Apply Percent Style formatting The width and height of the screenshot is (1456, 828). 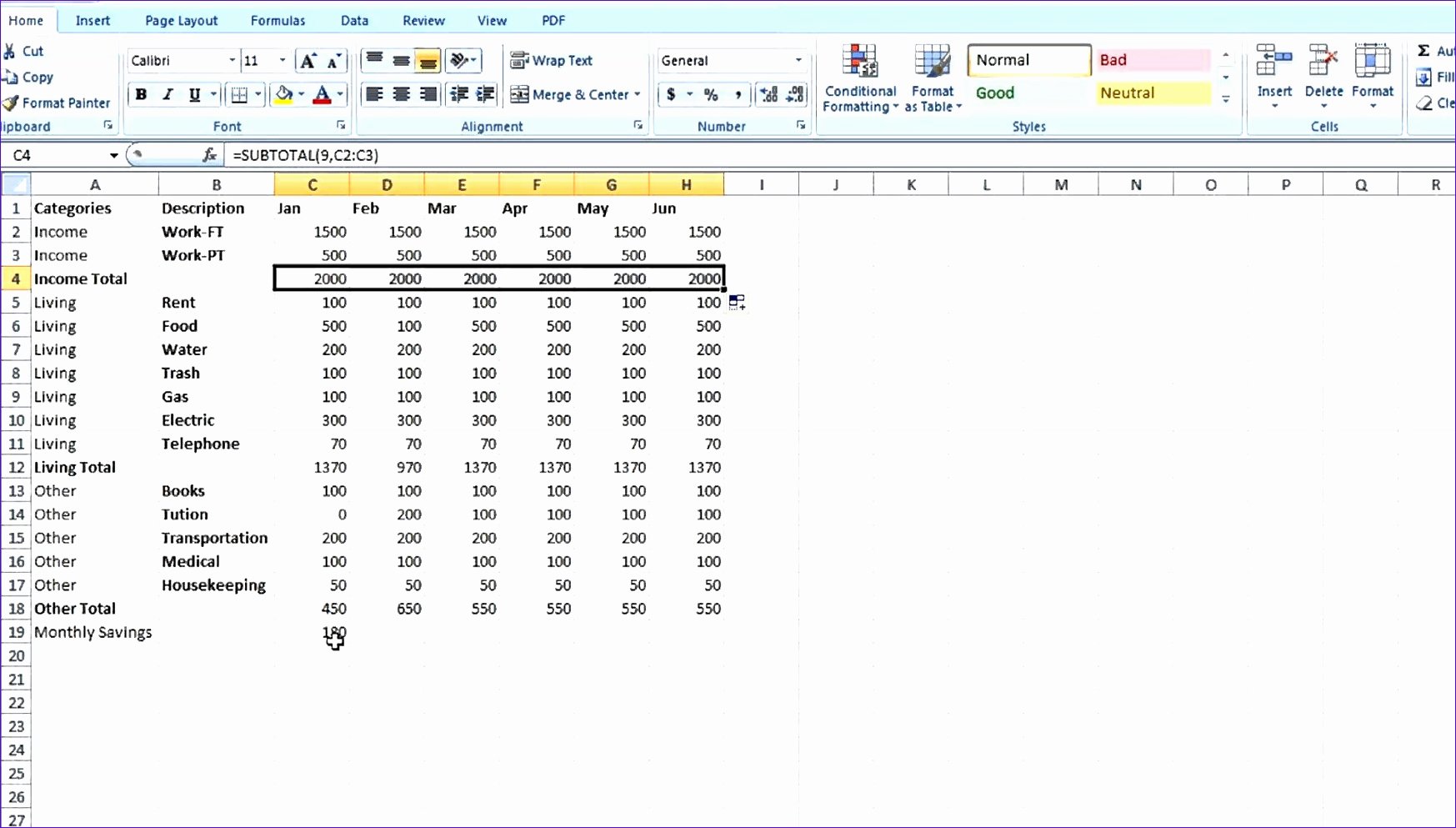711,94
